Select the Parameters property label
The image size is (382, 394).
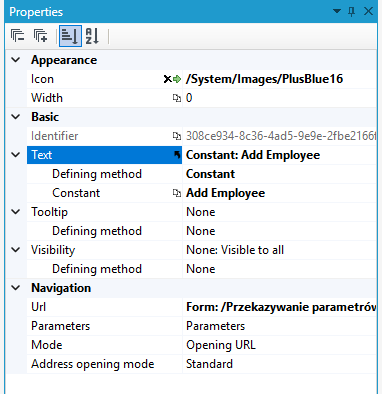pyautogui.click(x=60, y=326)
